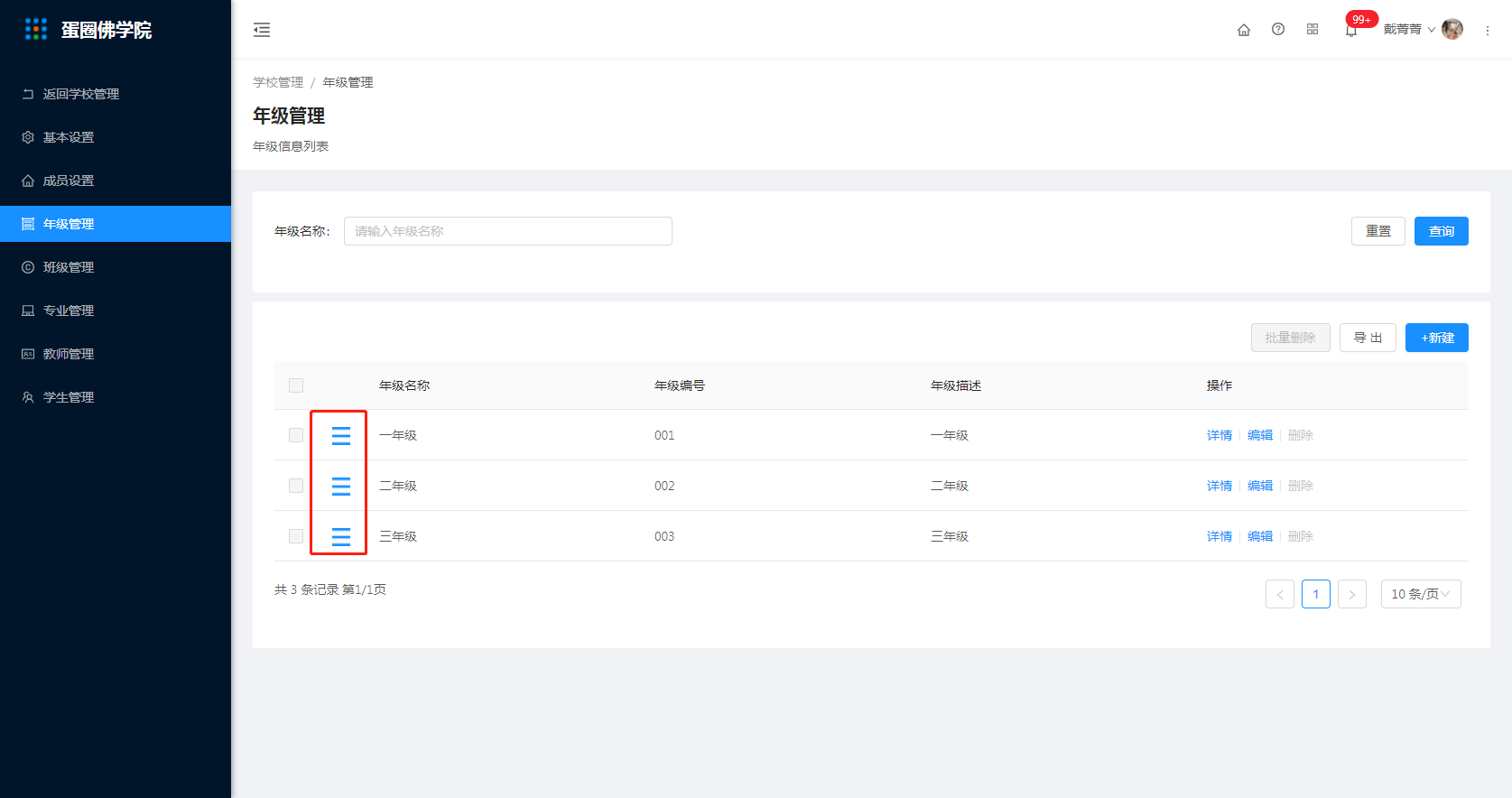
Task: Click the drag handle for 二年级 row
Action: (x=341, y=487)
